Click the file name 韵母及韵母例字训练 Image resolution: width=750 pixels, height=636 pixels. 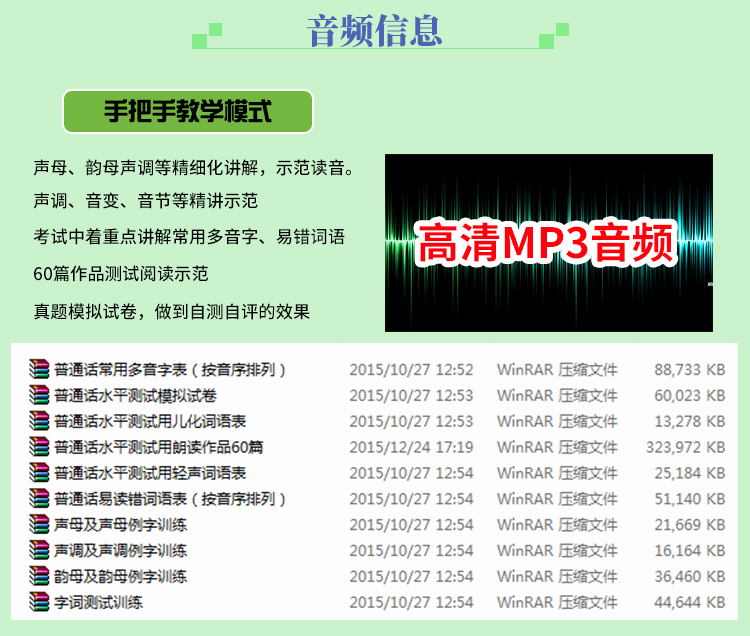pos(121,576)
